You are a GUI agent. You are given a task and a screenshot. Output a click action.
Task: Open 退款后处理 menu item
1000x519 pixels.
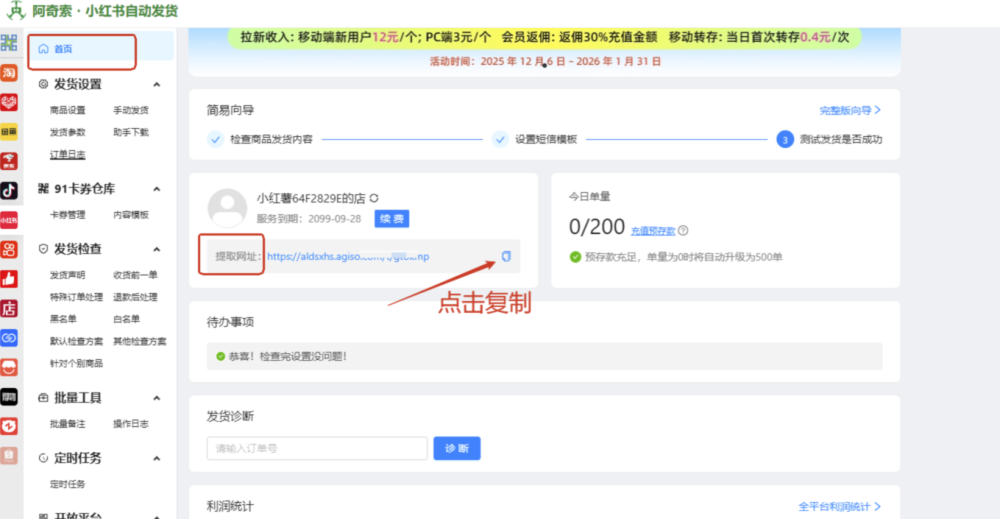click(135, 297)
